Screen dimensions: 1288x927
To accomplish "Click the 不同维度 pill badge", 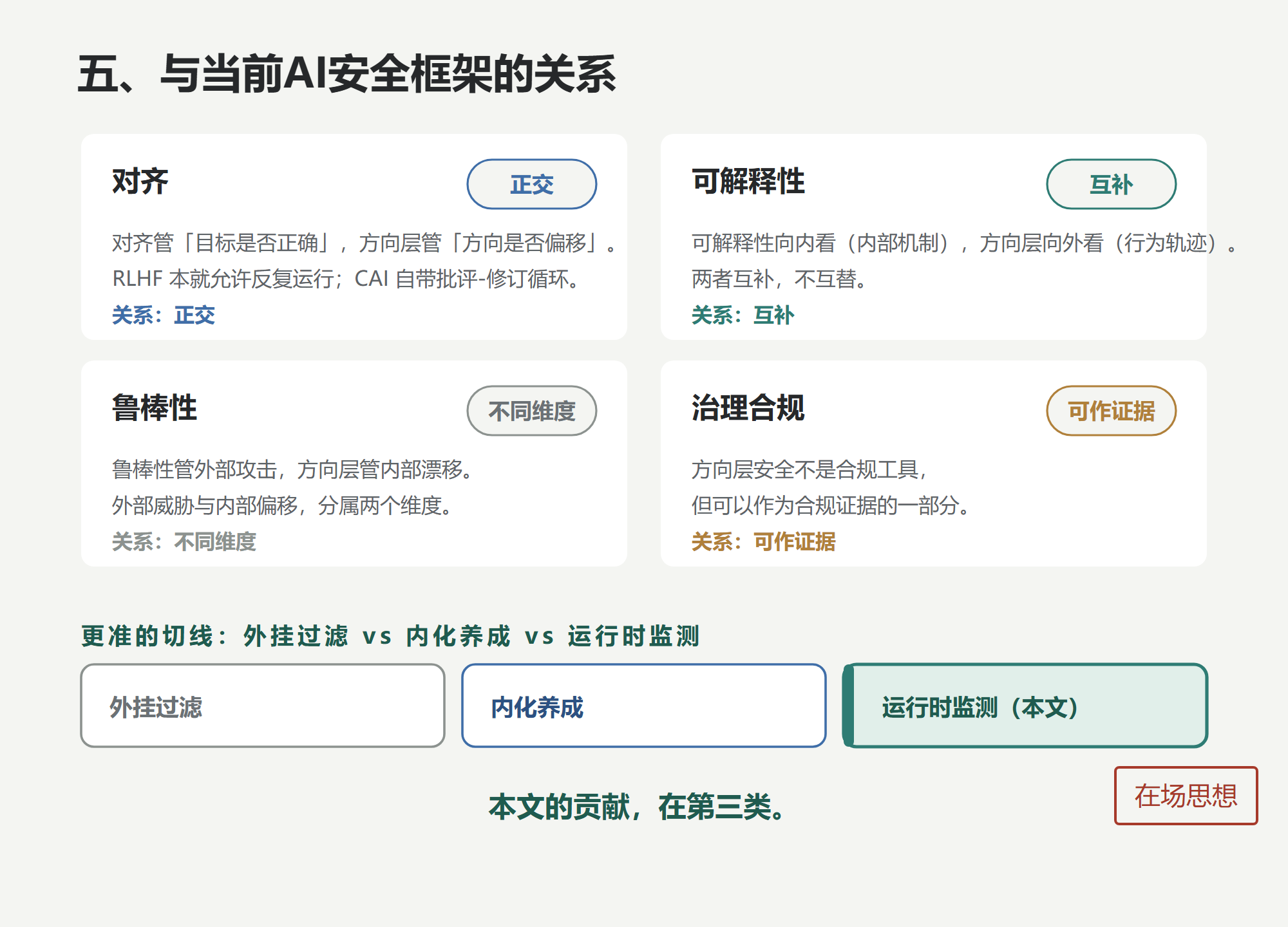I will [x=532, y=411].
